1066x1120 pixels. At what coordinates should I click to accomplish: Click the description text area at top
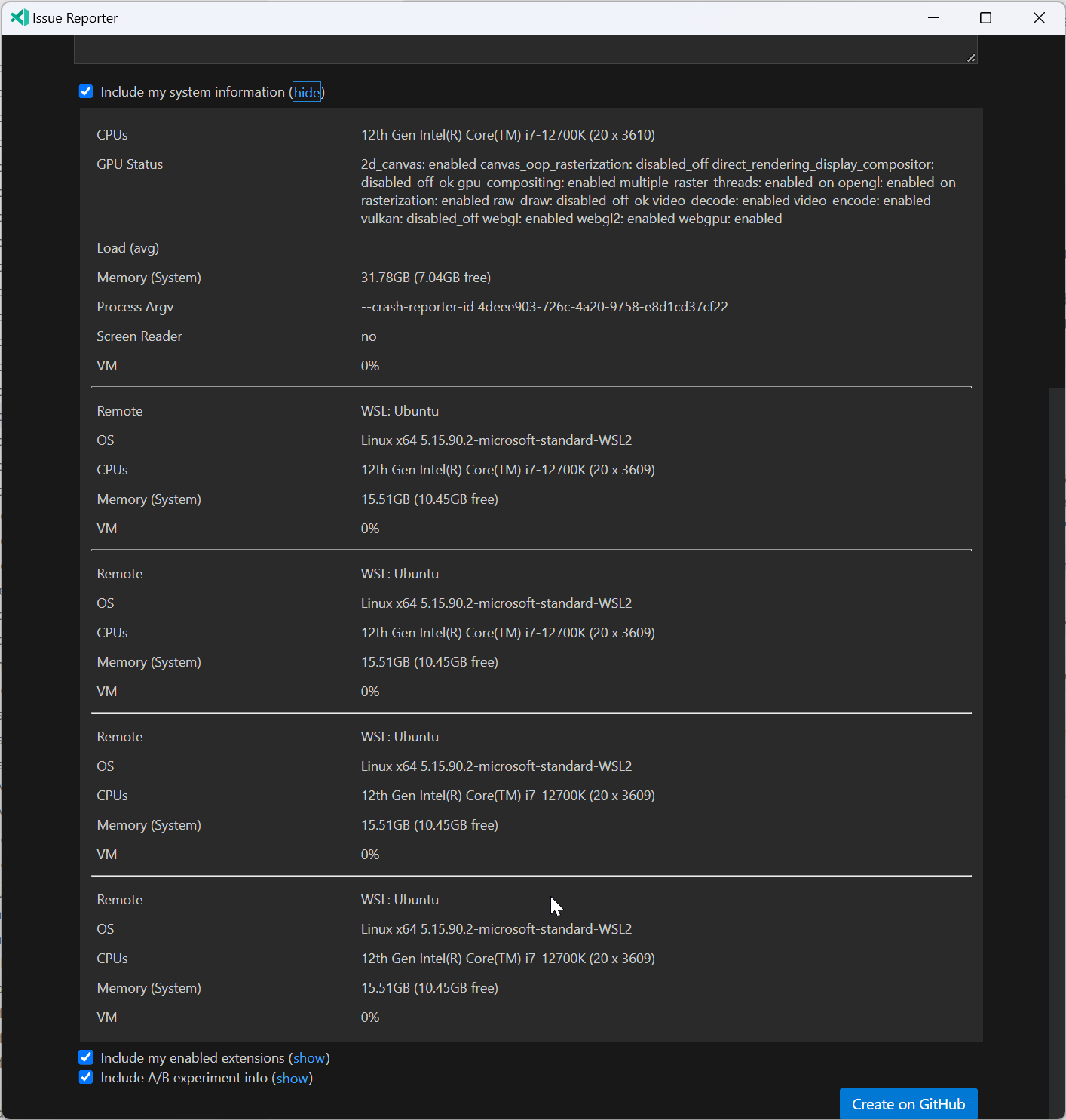pyautogui.click(x=525, y=49)
